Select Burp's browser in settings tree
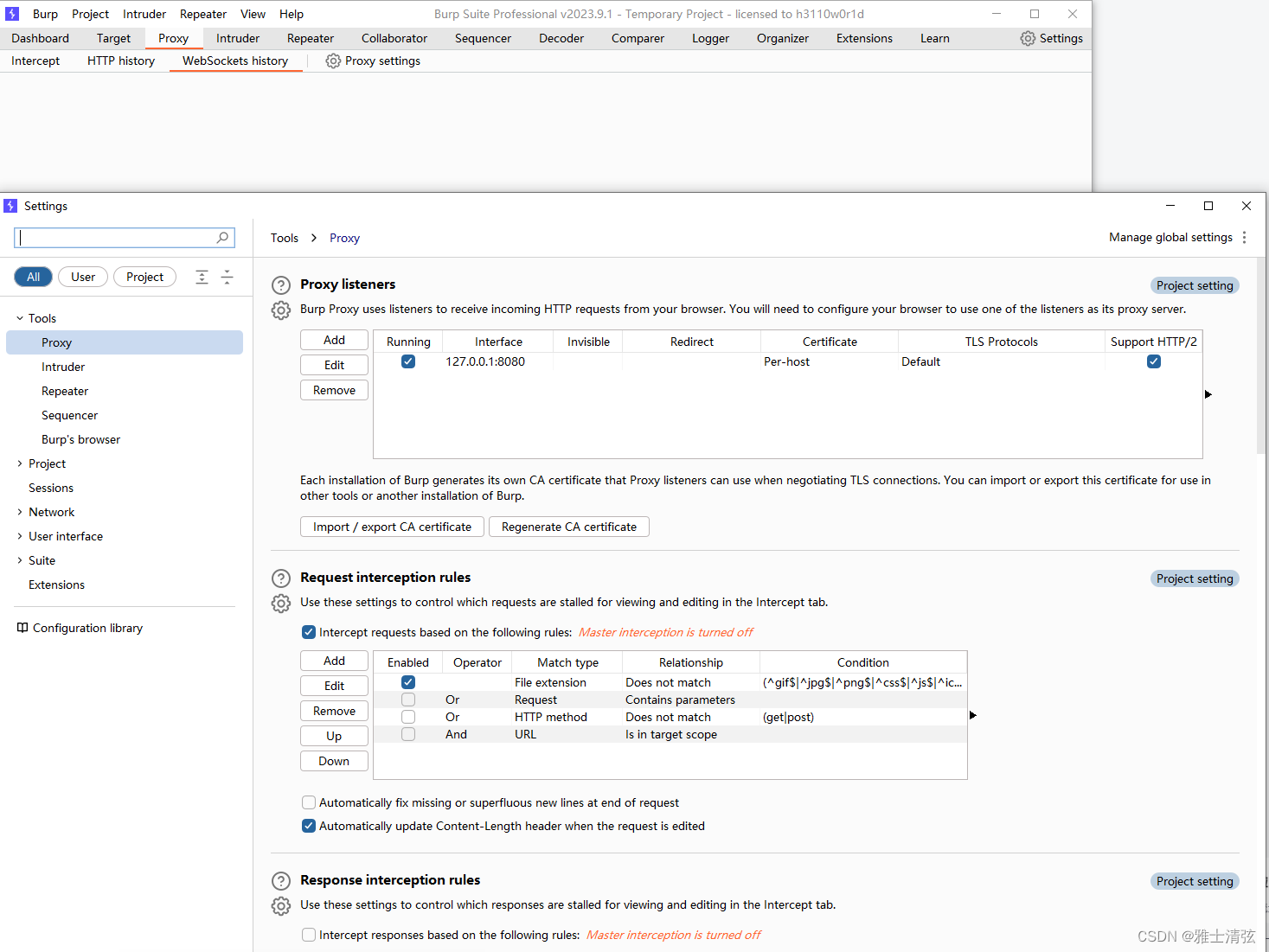Screen dimensions: 1269x952 pyautogui.click(x=80, y=439)
